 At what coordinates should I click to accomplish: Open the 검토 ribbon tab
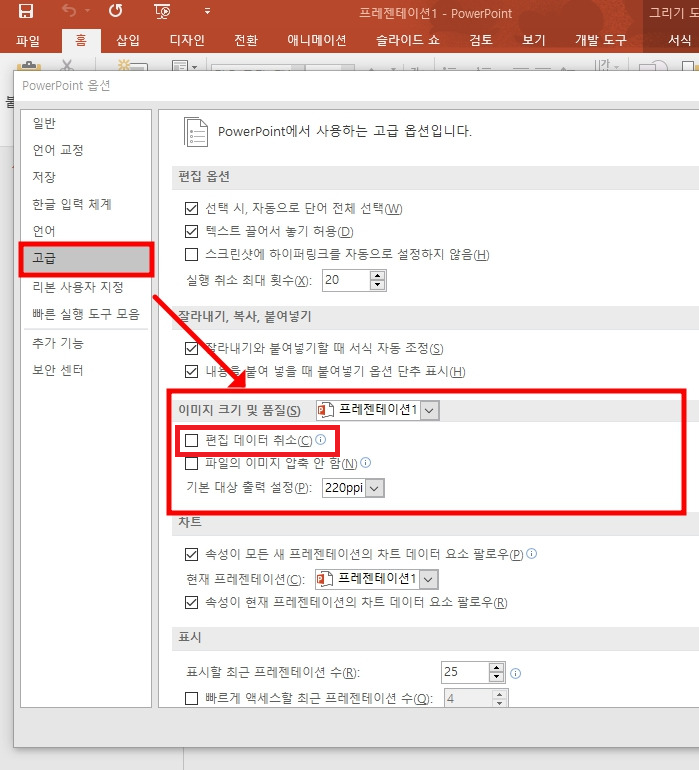tap(481, 40)
